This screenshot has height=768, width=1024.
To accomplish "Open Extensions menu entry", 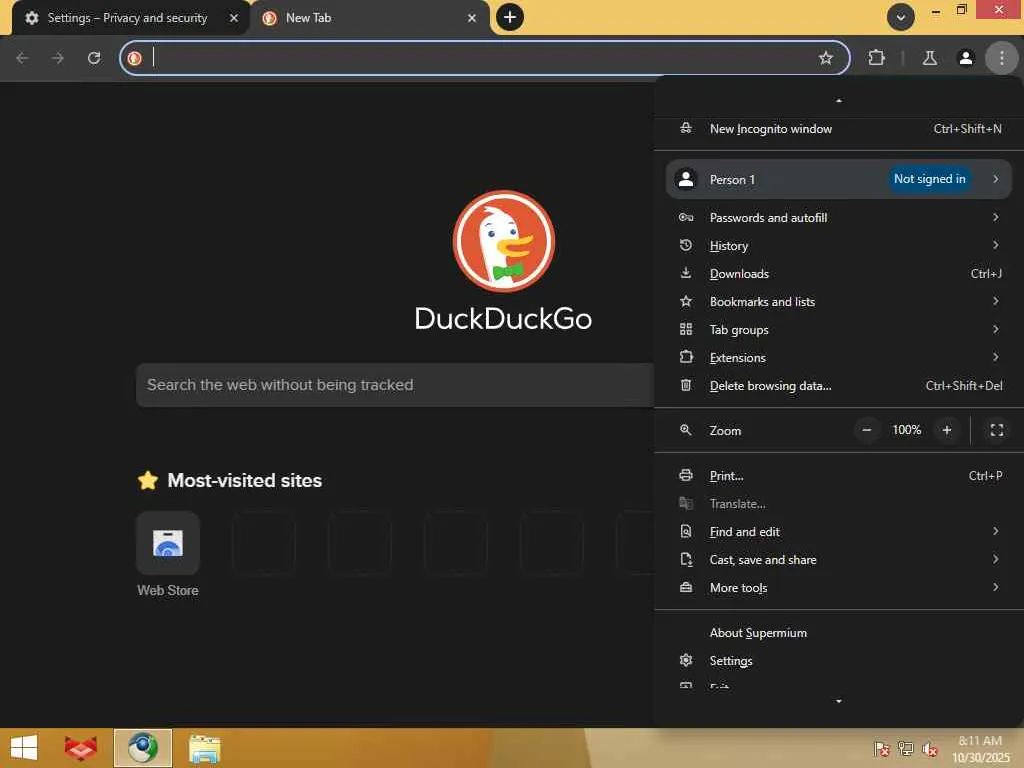I will click(x=839, y=358).
